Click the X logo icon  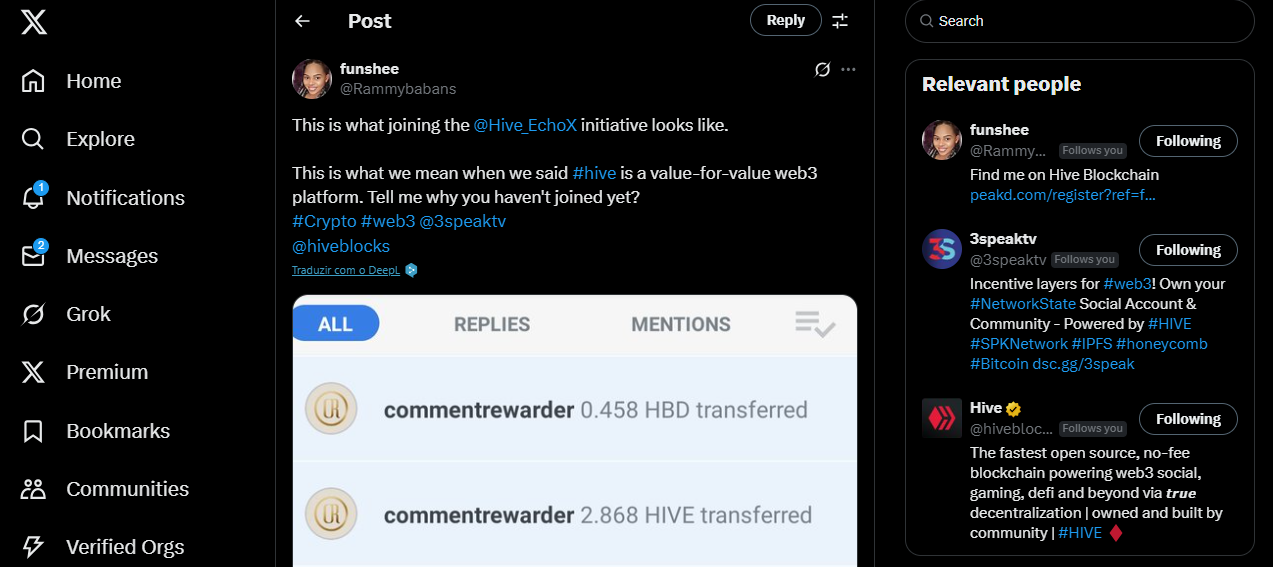tap(33, 23)
